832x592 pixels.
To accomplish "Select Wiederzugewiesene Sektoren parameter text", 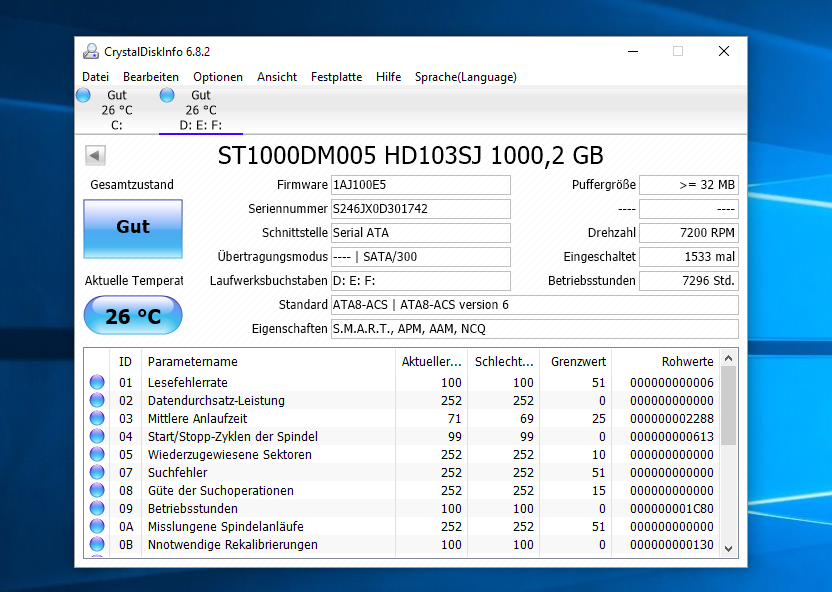I will [230, 455].
